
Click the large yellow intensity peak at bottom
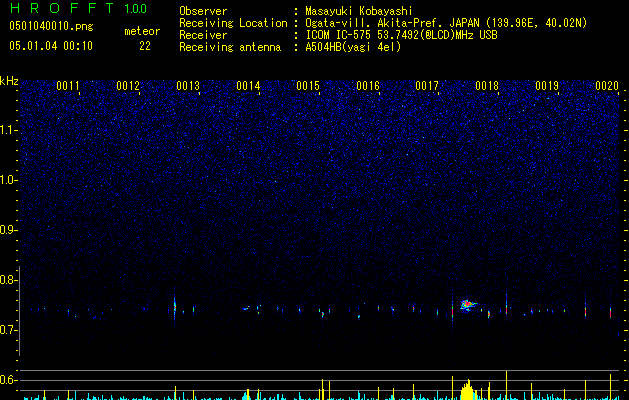coord(467,390)
